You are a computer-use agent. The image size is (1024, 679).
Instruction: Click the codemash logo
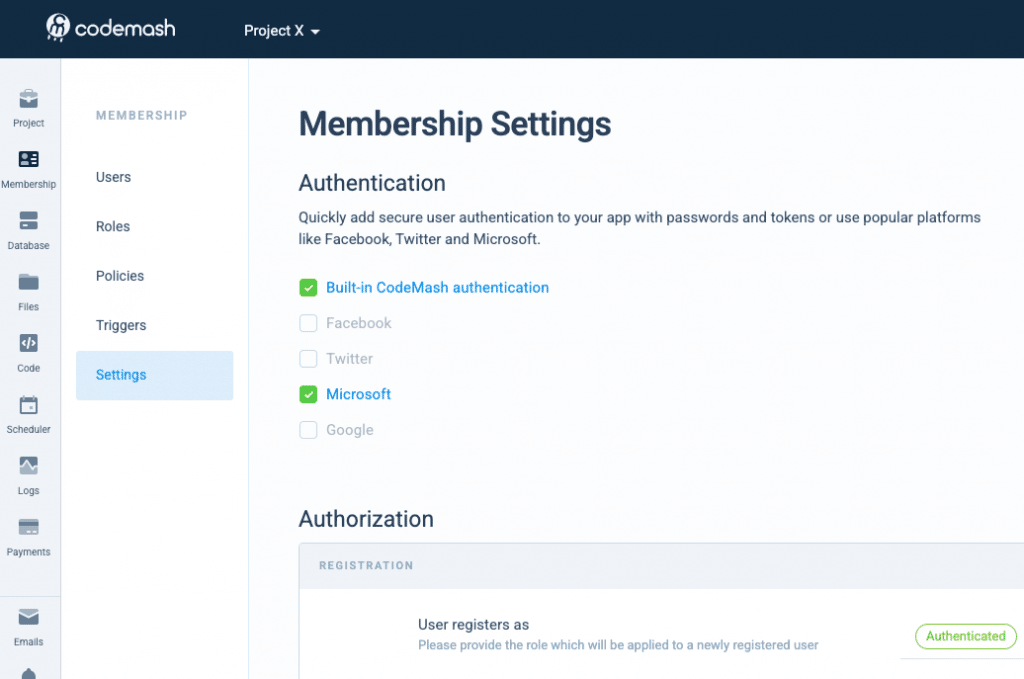pyautogui.click(x=110, y=28)
